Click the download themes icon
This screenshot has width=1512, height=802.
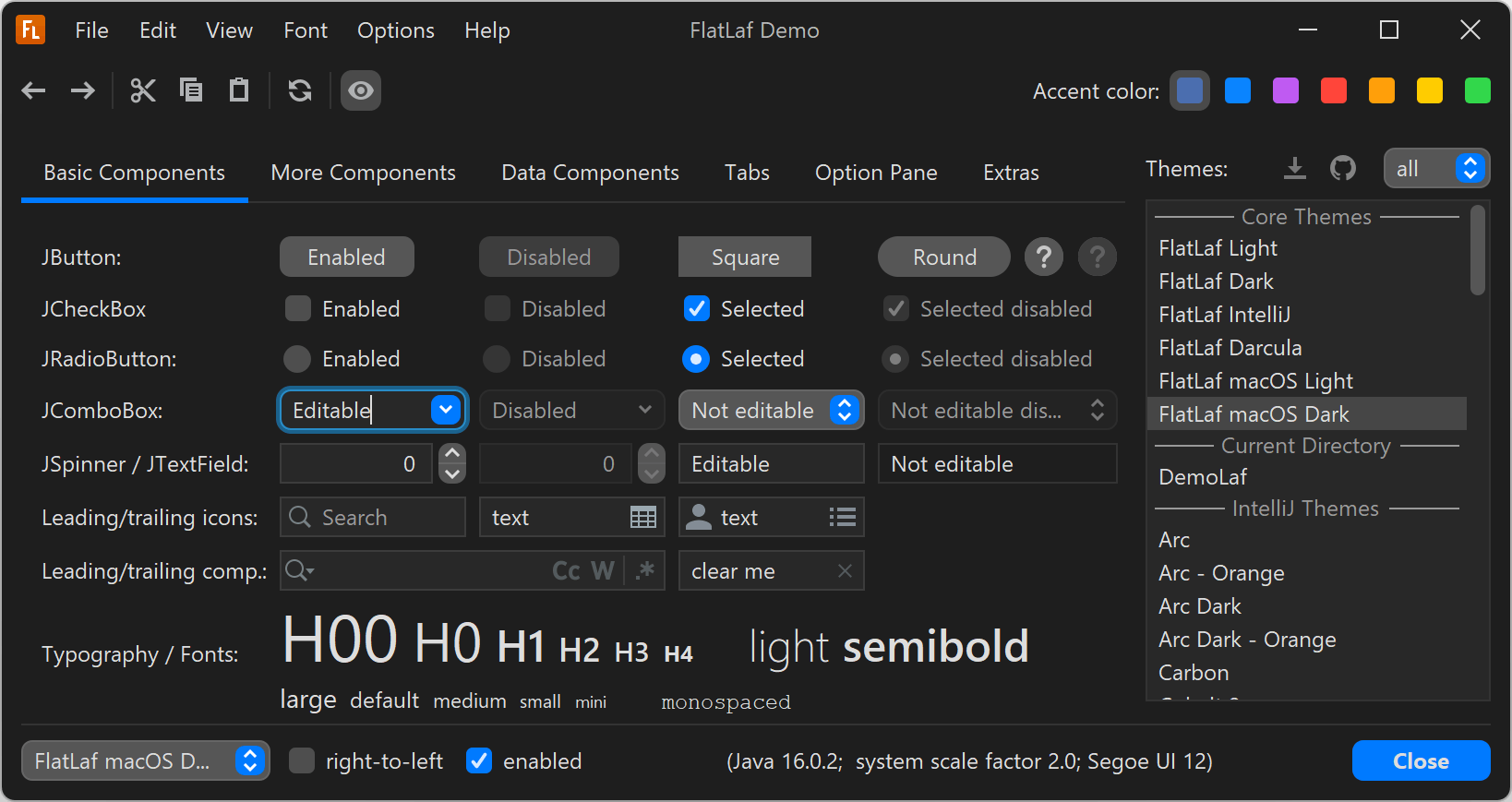[x=1295, y=168]
